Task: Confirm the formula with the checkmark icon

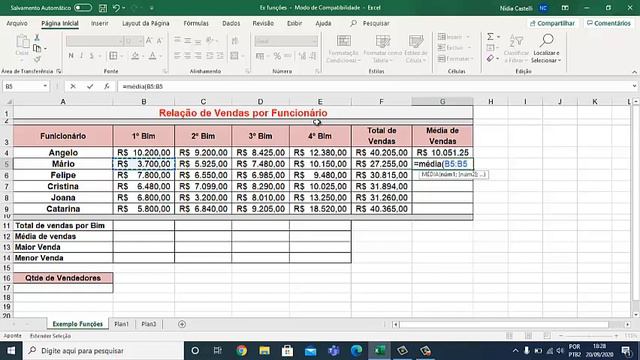Action: 90,86
